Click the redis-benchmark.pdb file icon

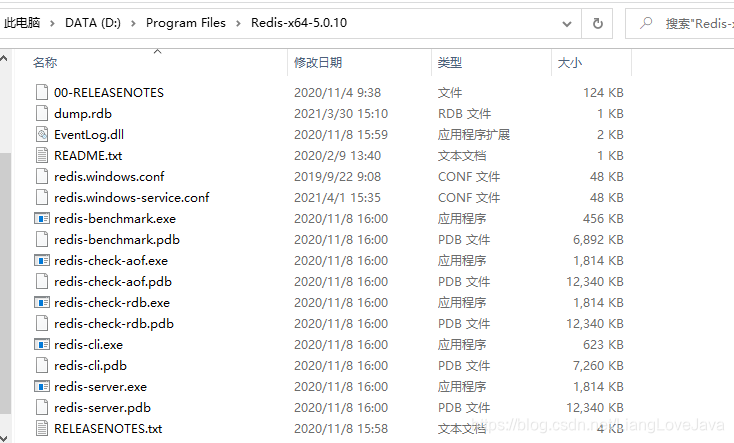(42, 240)
